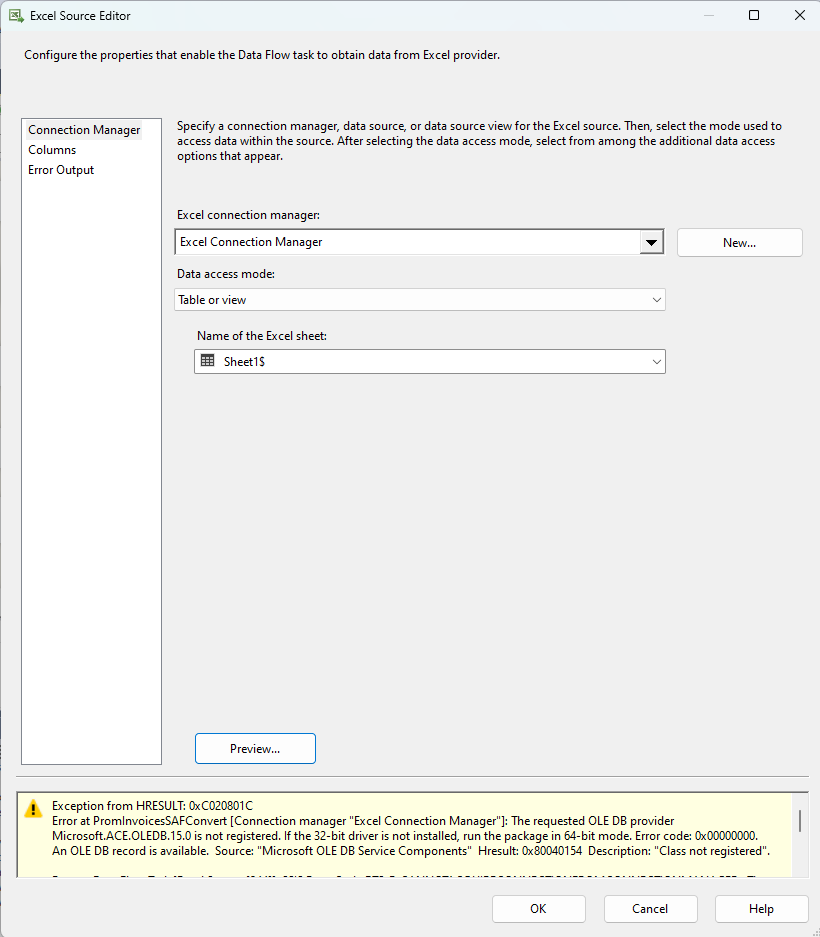Click the chevron on Excel sheet name box
Screen dimensions: 820x937
[x=657, y=361]
